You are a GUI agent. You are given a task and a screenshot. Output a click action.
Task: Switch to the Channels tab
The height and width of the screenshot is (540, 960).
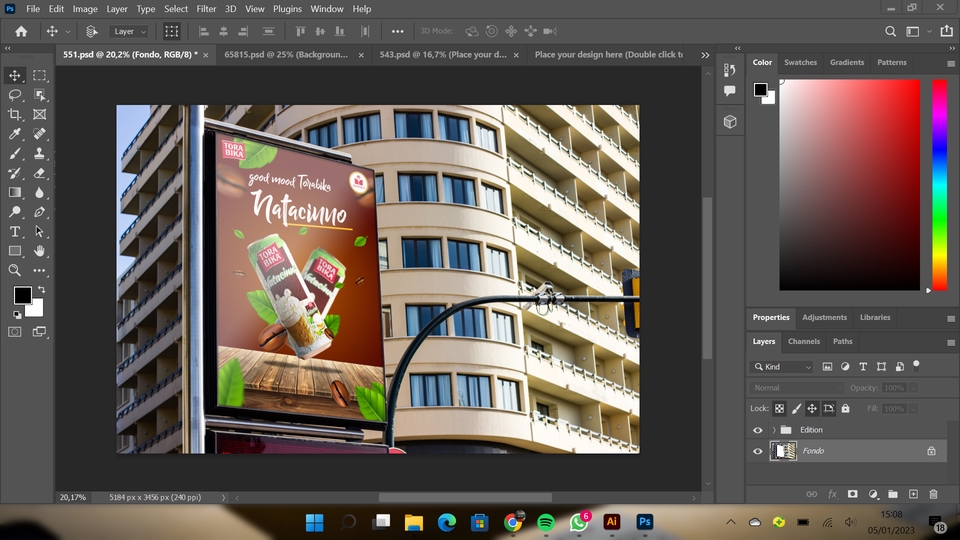point(803,342)
